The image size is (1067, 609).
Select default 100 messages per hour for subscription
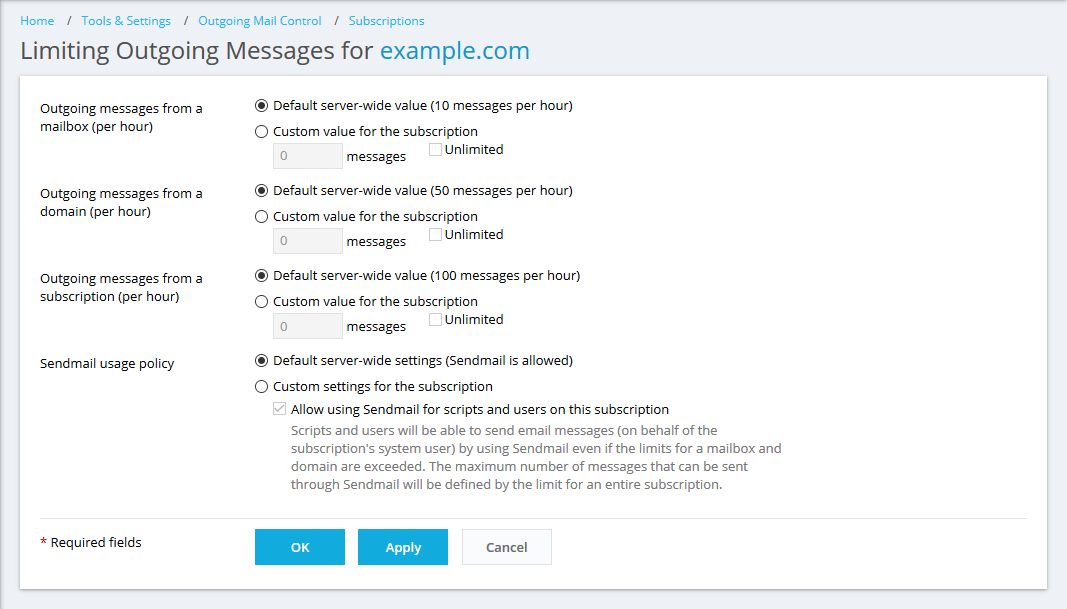(x=262, y=275)
